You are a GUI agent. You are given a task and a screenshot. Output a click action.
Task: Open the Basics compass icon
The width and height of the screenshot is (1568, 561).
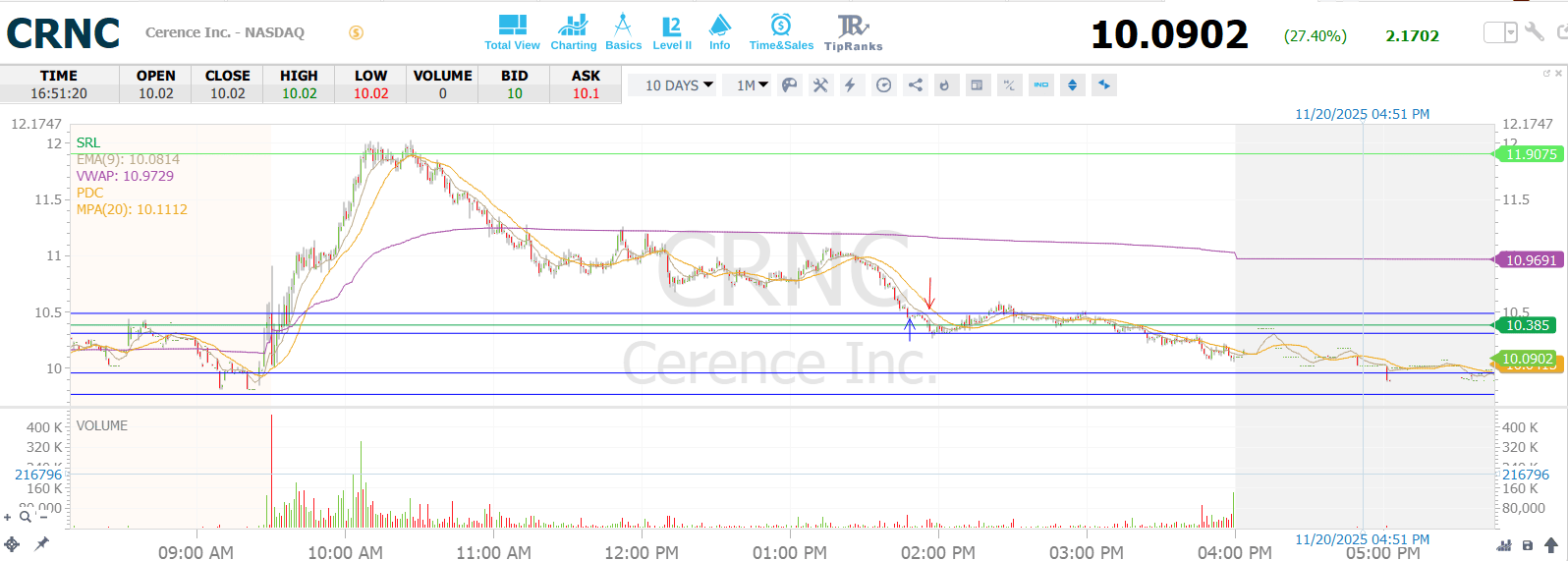point(623,32)
